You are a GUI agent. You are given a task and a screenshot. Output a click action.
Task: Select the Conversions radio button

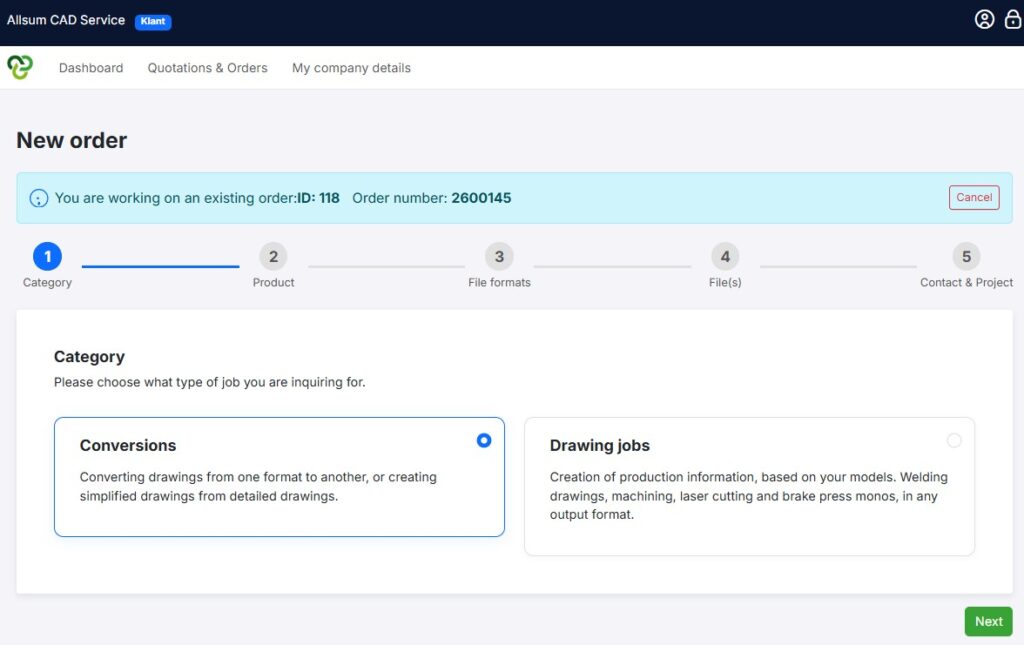click(x=484, y=440)
